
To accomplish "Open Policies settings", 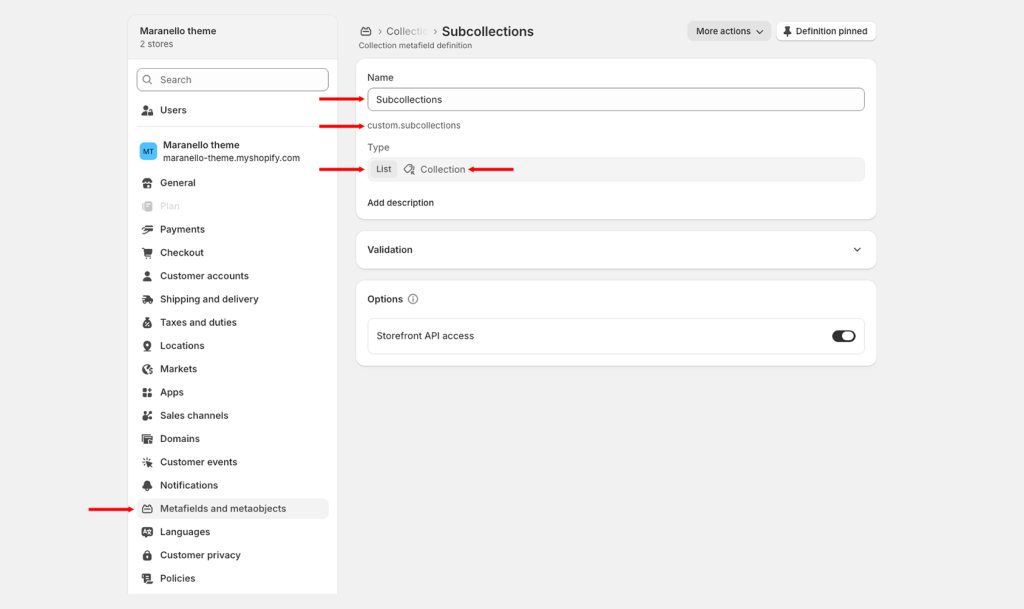I will (232, 578).
